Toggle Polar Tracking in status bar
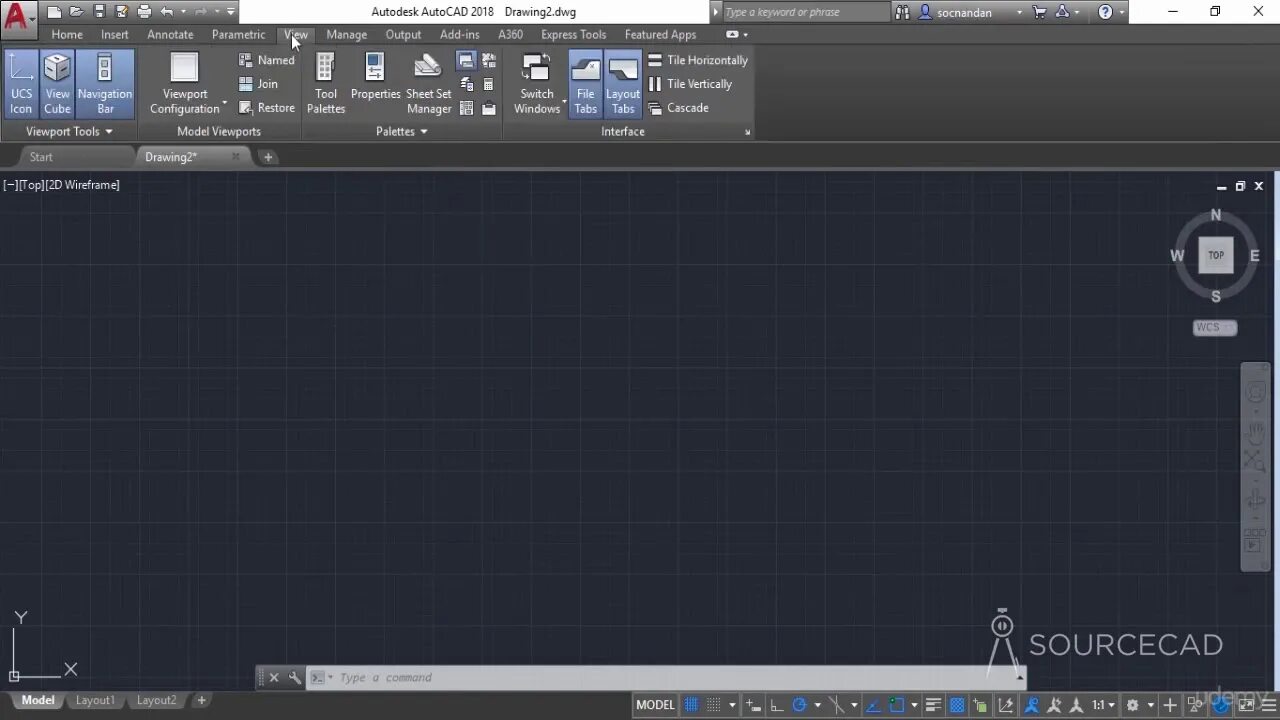 coord(799,705)
